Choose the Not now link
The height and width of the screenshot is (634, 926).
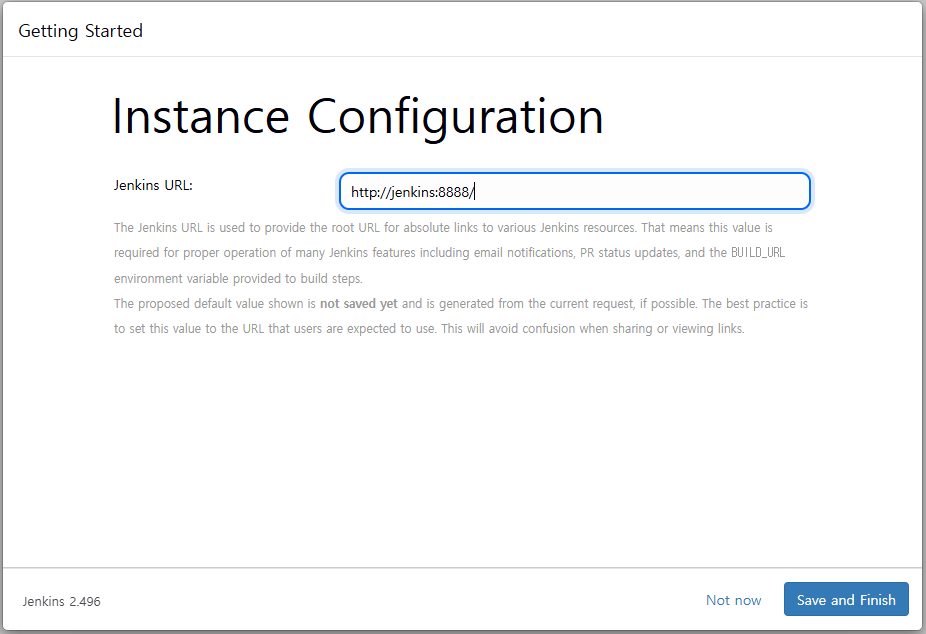(x=733, y=600)
